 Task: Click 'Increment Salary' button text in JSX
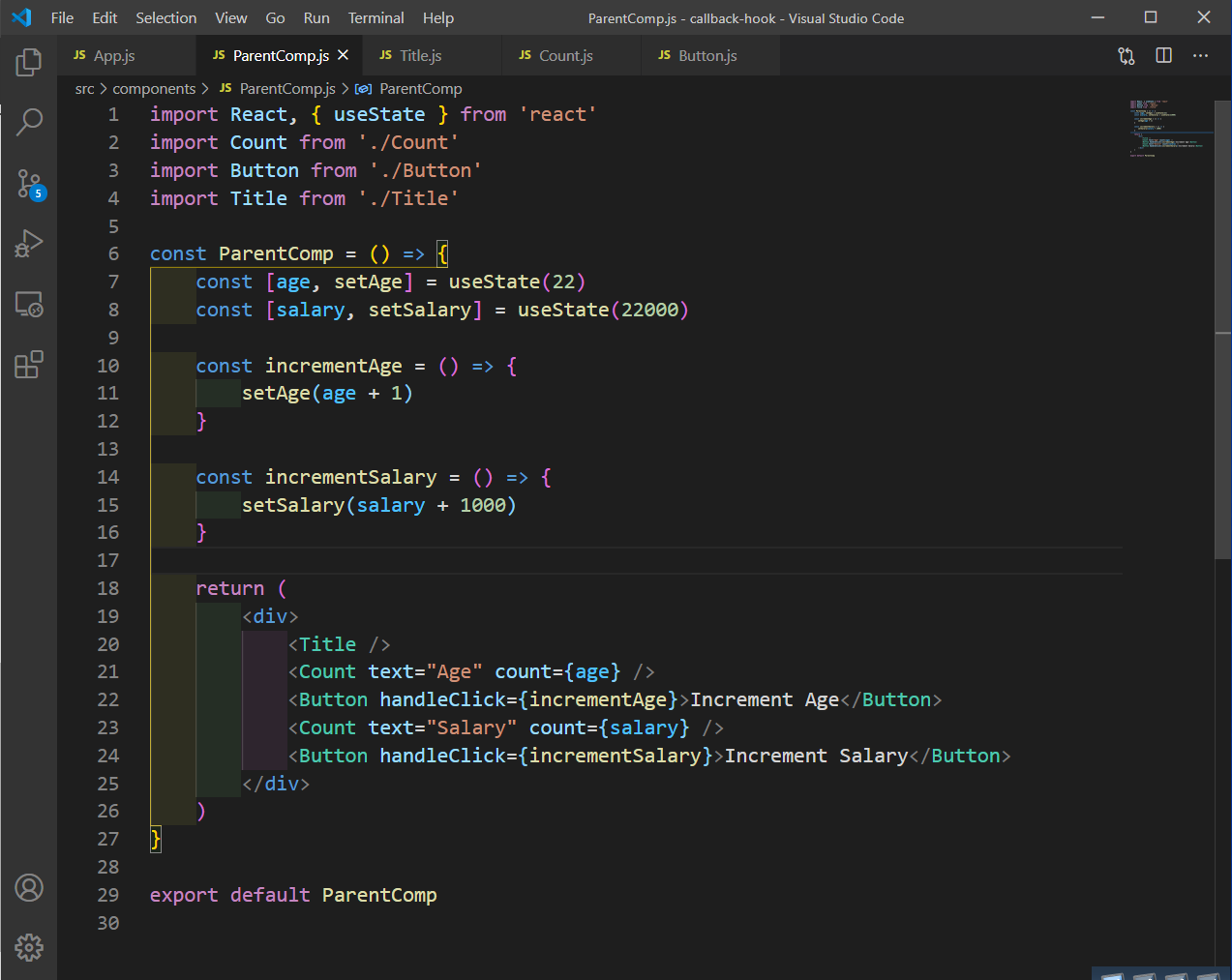point(817,756)
